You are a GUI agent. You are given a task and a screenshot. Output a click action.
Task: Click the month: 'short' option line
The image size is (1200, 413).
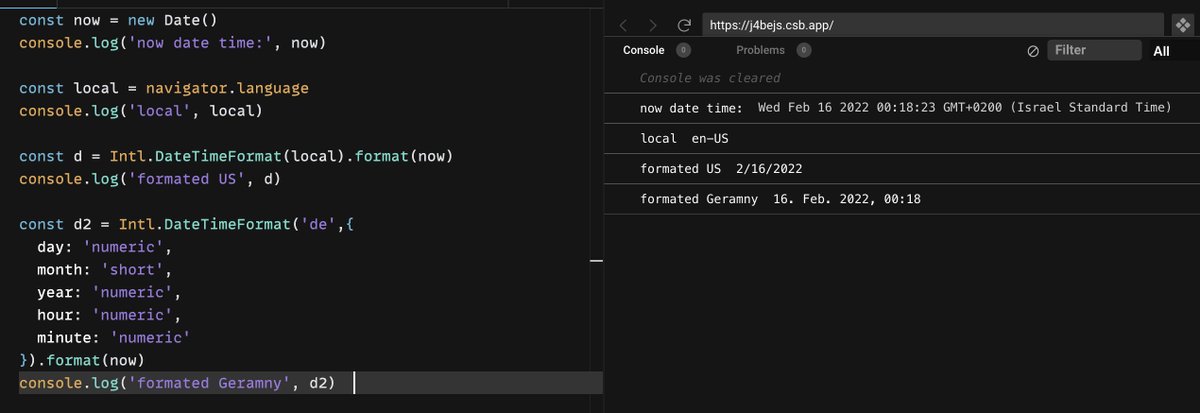tap(105, 270)
